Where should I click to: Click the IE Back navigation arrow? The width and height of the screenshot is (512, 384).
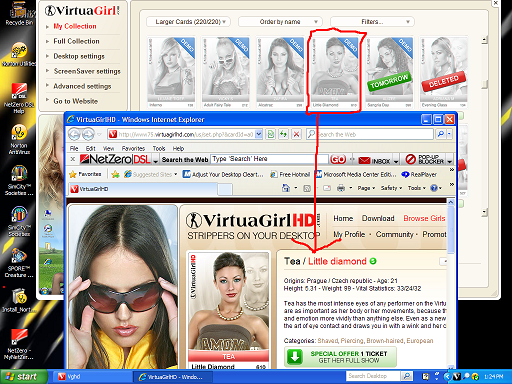pyautogui.click(x=74, y=134)
